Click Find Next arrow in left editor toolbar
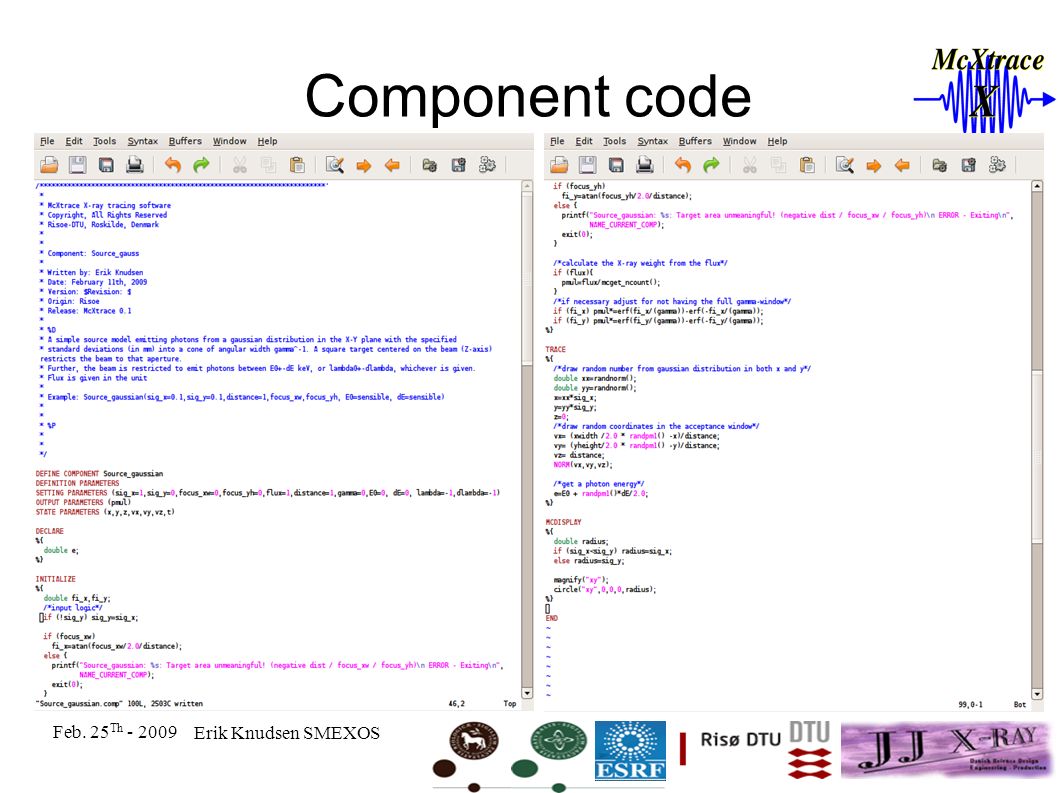The width and height of the screenshot is (1058, 793). click(x=364, y=165)
